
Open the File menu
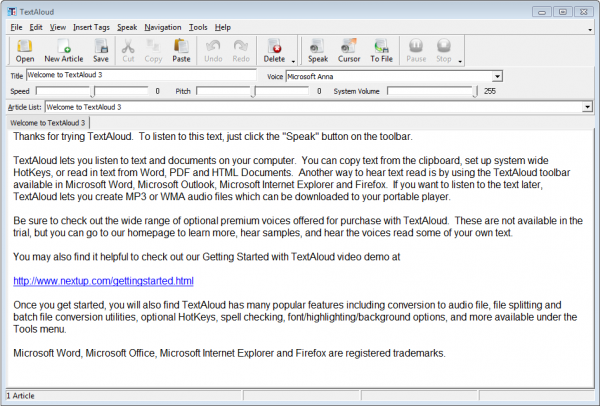coord(16,27)
